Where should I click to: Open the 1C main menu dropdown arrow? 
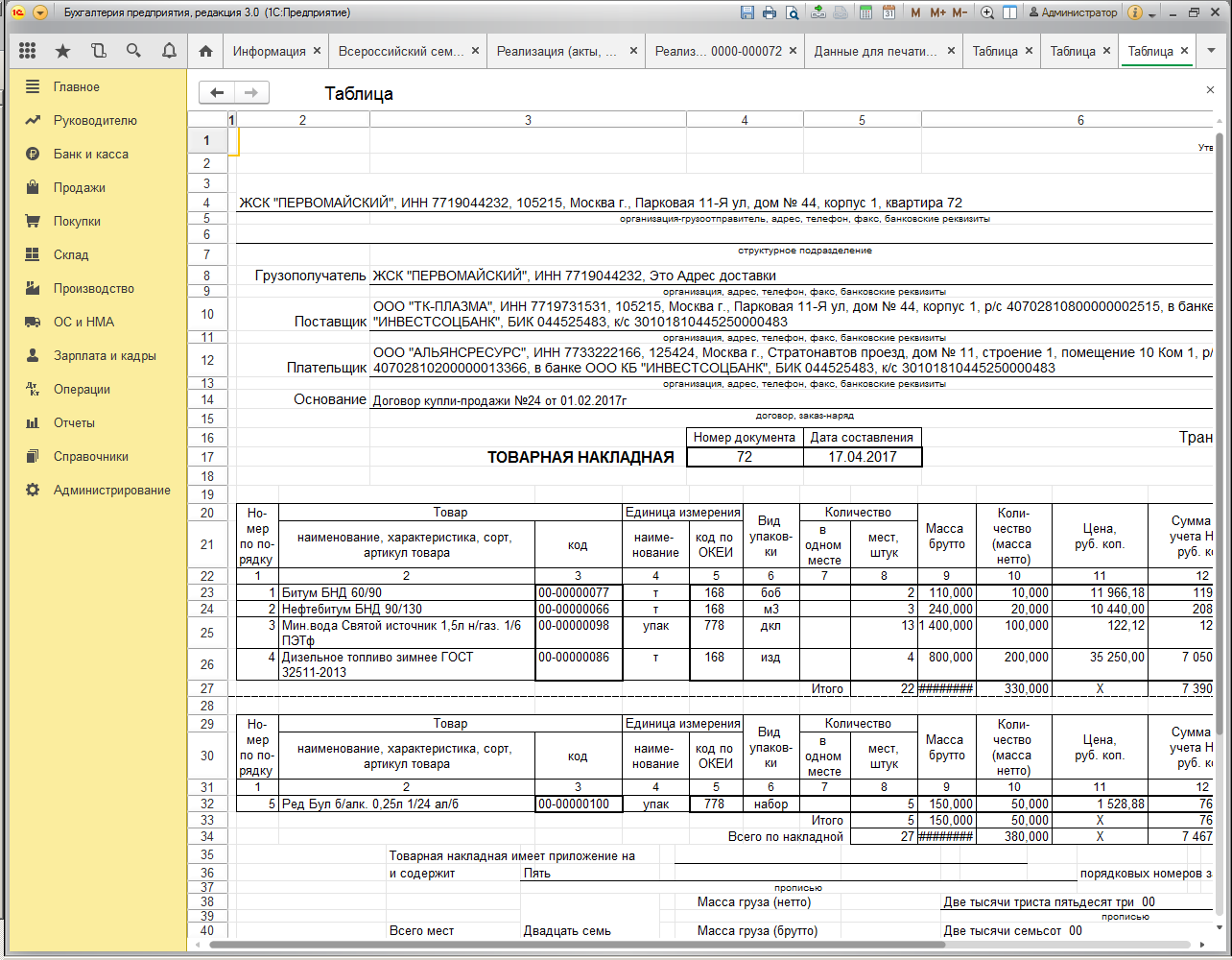(x=39, y=12)
